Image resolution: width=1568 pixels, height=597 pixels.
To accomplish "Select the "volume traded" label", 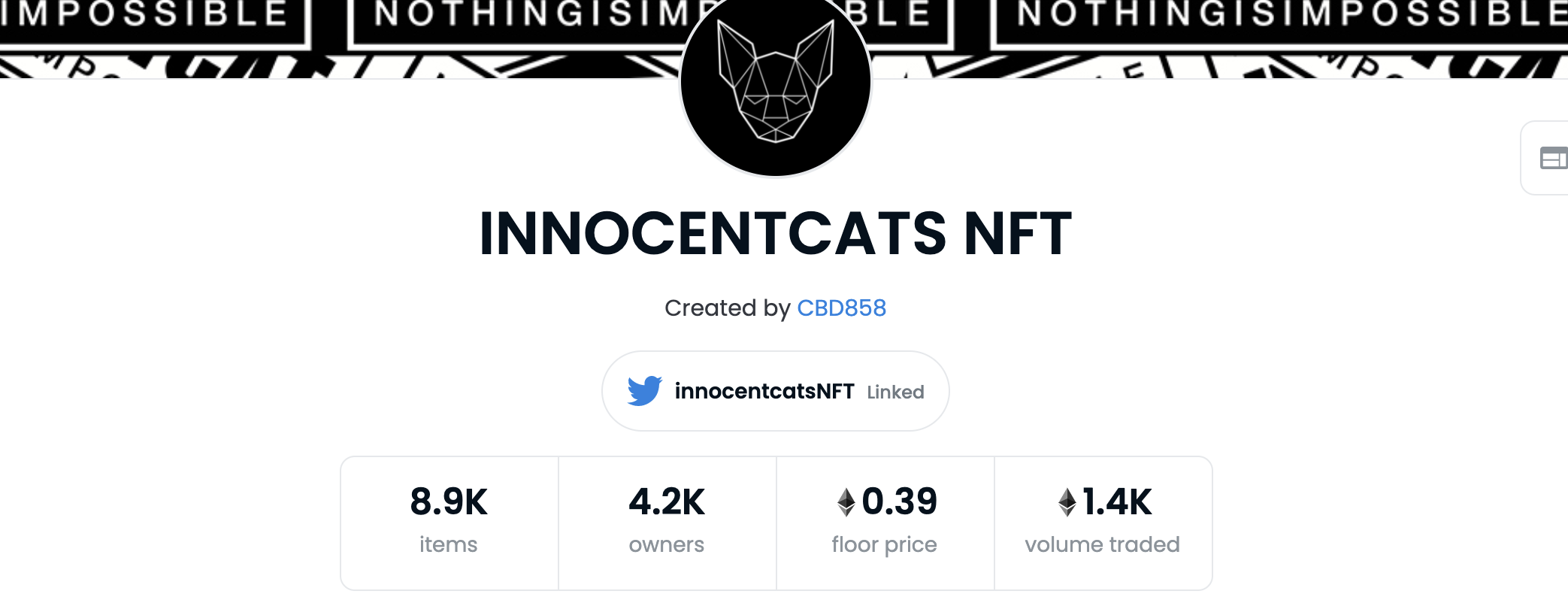I will pos(1102,544).
